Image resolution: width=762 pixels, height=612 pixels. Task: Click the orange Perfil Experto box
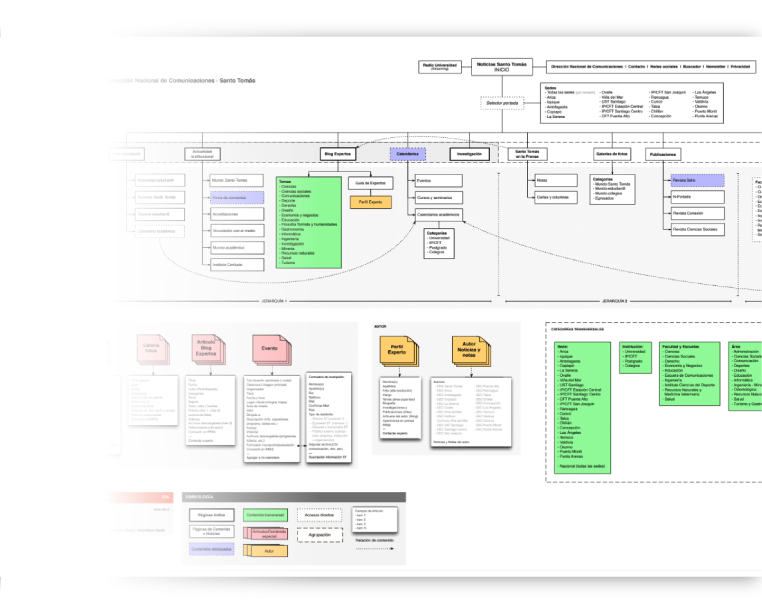click(370, 202)
